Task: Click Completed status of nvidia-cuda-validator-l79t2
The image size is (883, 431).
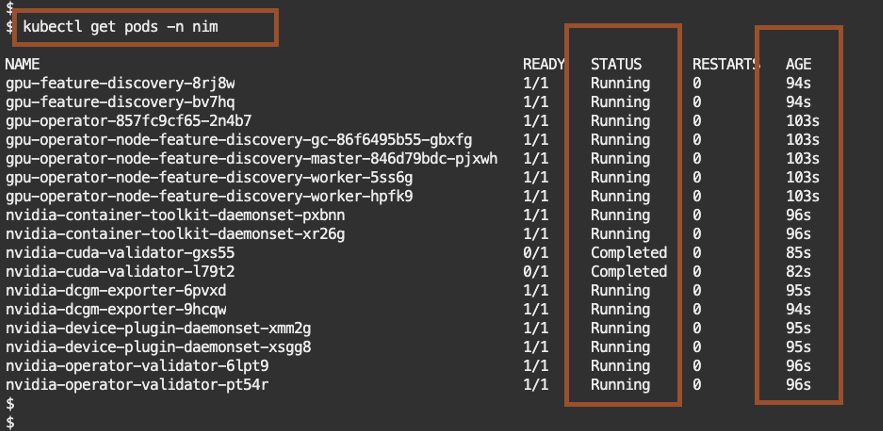Action: click(x=628, y=271)
